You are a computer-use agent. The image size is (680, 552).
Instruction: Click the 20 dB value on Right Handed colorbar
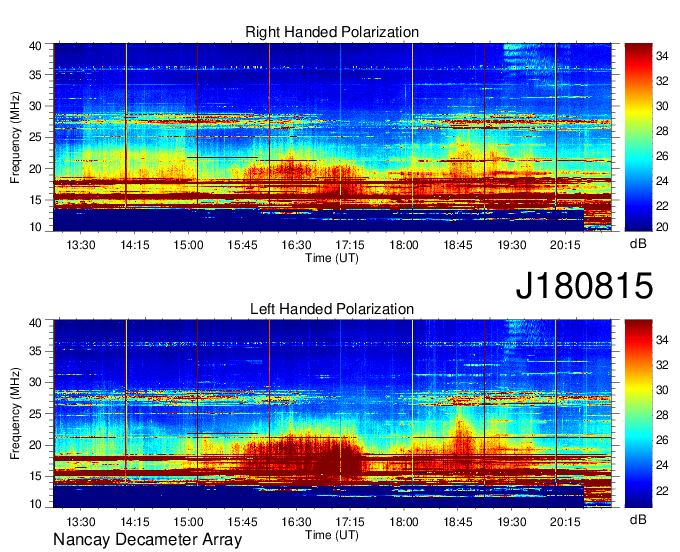pyautogui.click(x=662, y=227)
